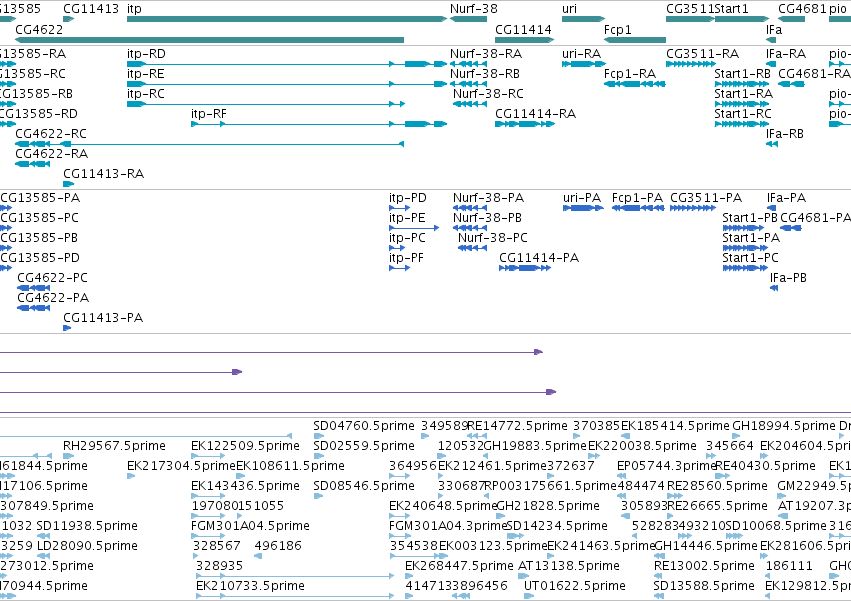Image resolution: width=851 pixels, height=601 pixels.
Task: Open the CG11413-PA protein label
Action: tap(103, 318)
